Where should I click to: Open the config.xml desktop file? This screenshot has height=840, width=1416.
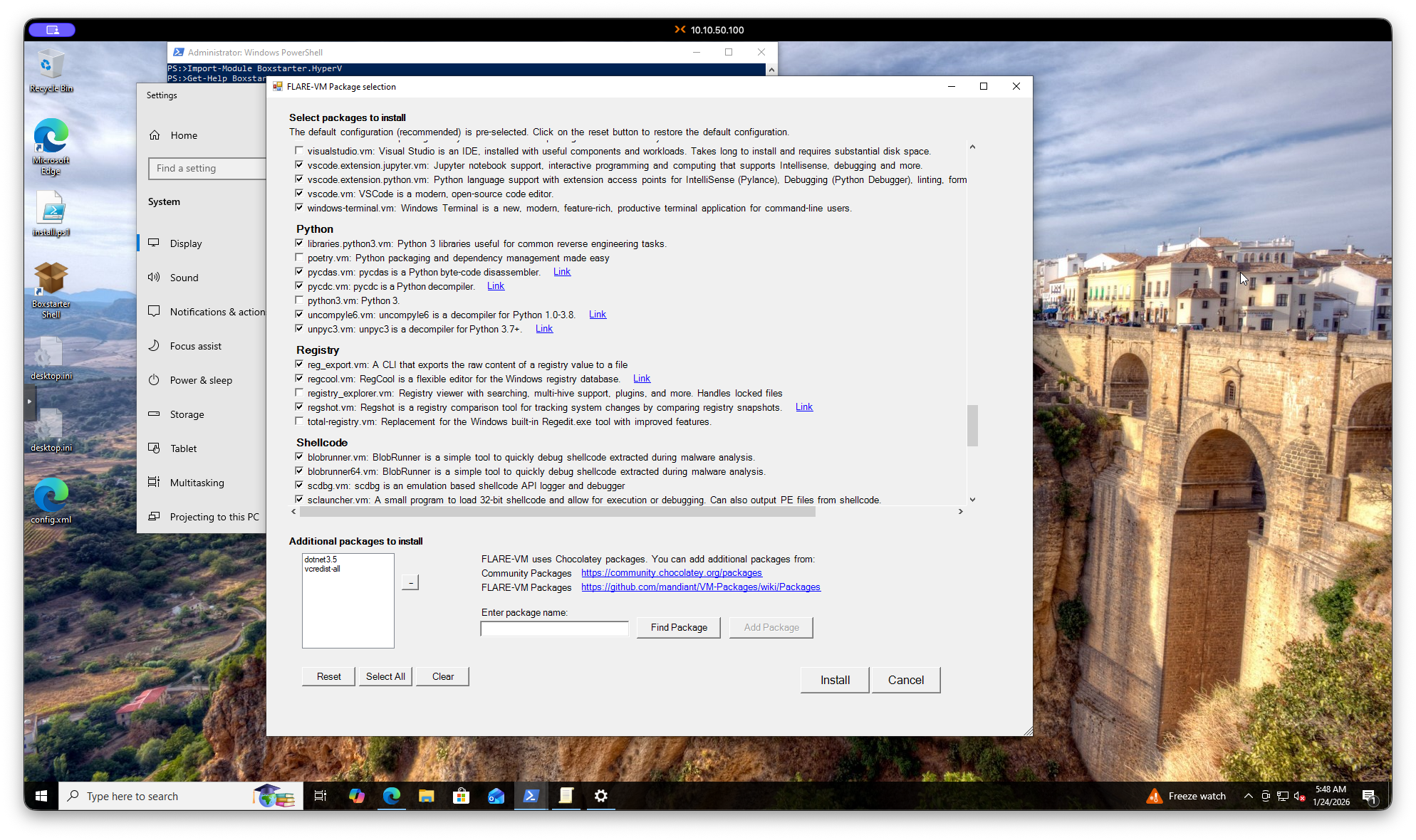click(x=51, y=500)
